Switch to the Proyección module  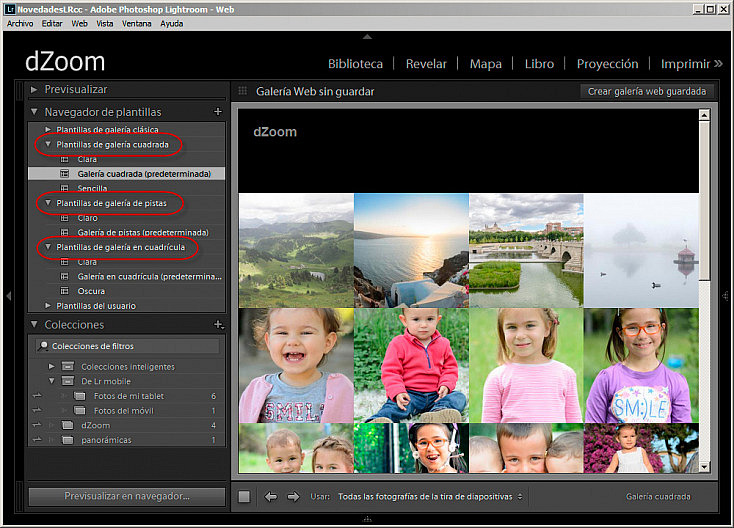pos(608,64)
